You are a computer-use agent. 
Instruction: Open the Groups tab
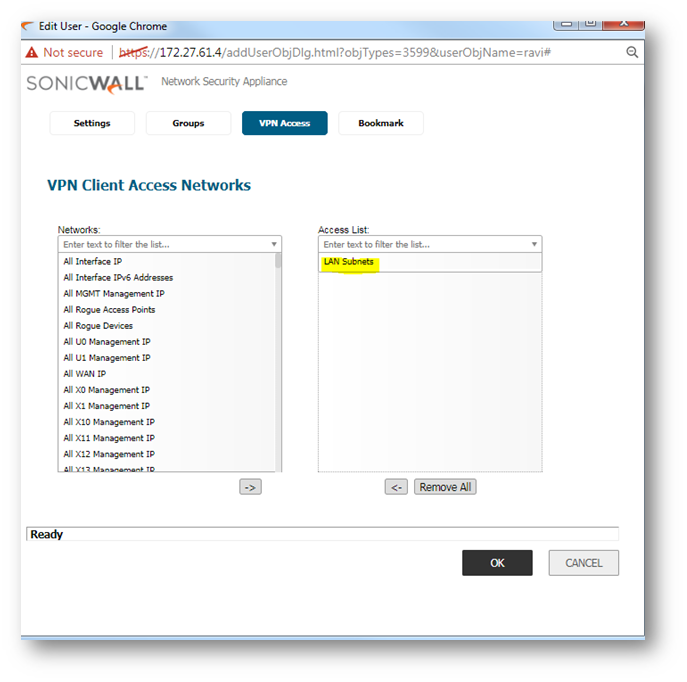[188, 123]
